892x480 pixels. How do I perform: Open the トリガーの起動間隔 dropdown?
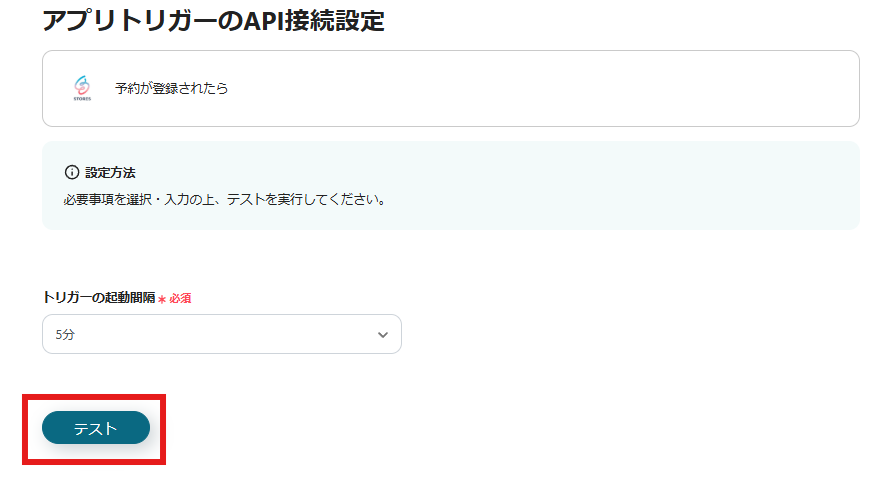tap(221, 334)
